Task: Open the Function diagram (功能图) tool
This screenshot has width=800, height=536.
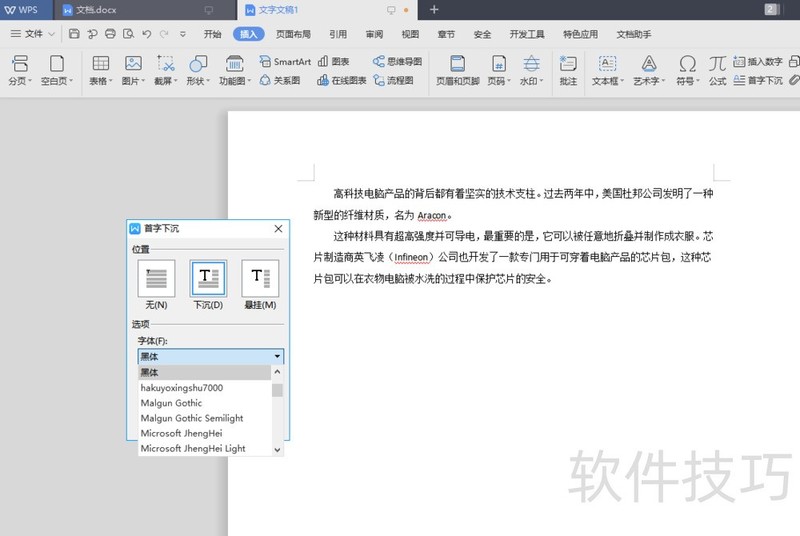Action: click(x=235, y=70)
